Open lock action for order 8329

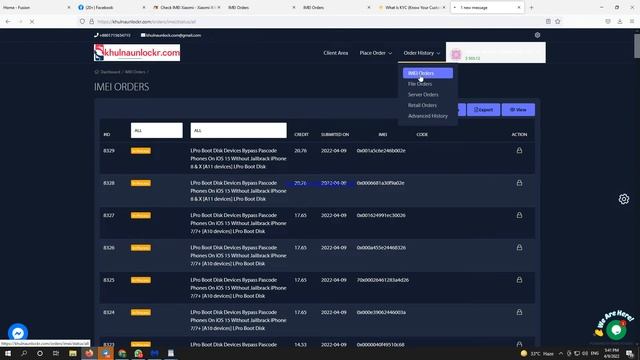[519, 151]
